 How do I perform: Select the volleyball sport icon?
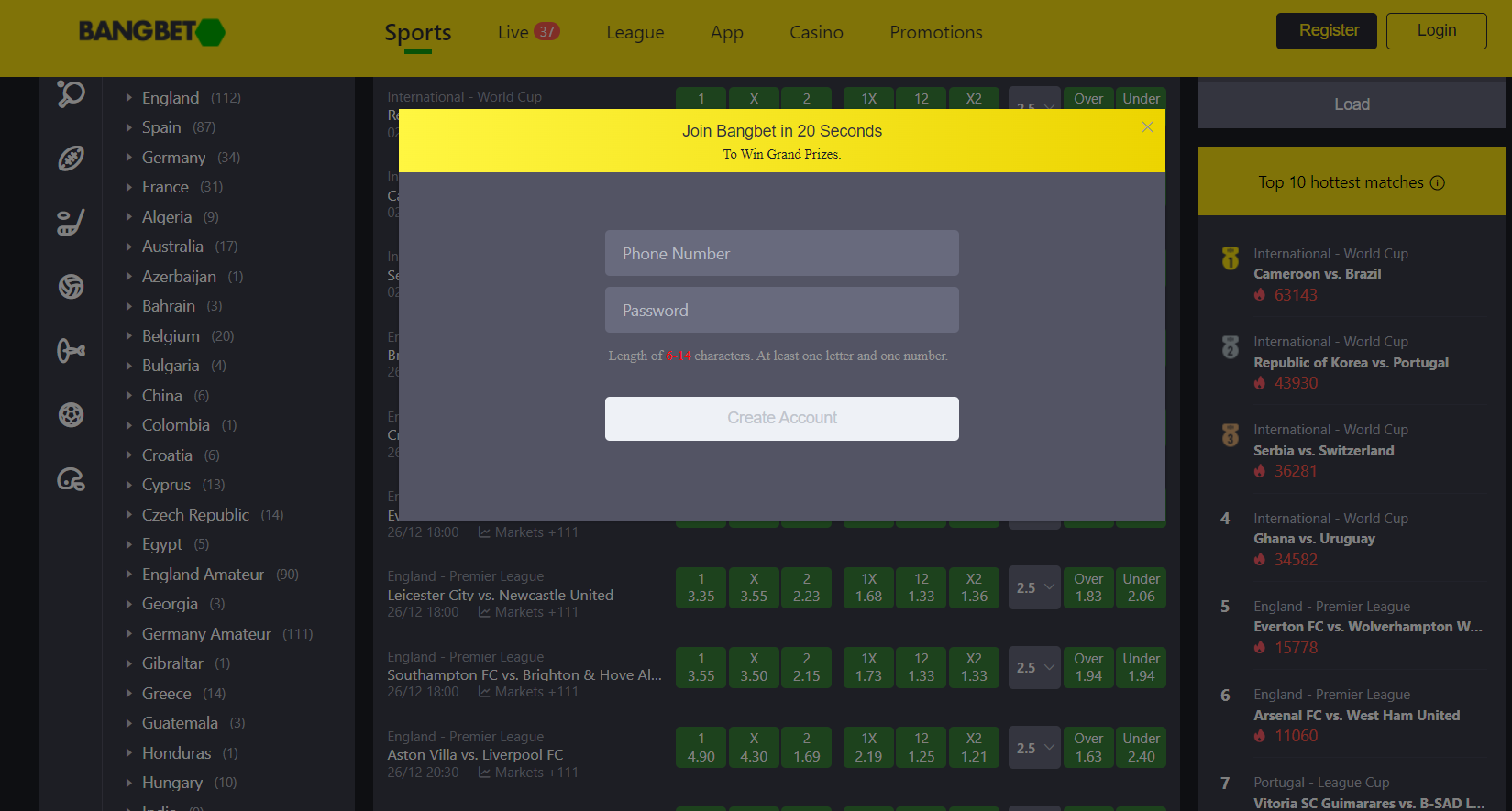pyautogui.click(x=71, y=287)
